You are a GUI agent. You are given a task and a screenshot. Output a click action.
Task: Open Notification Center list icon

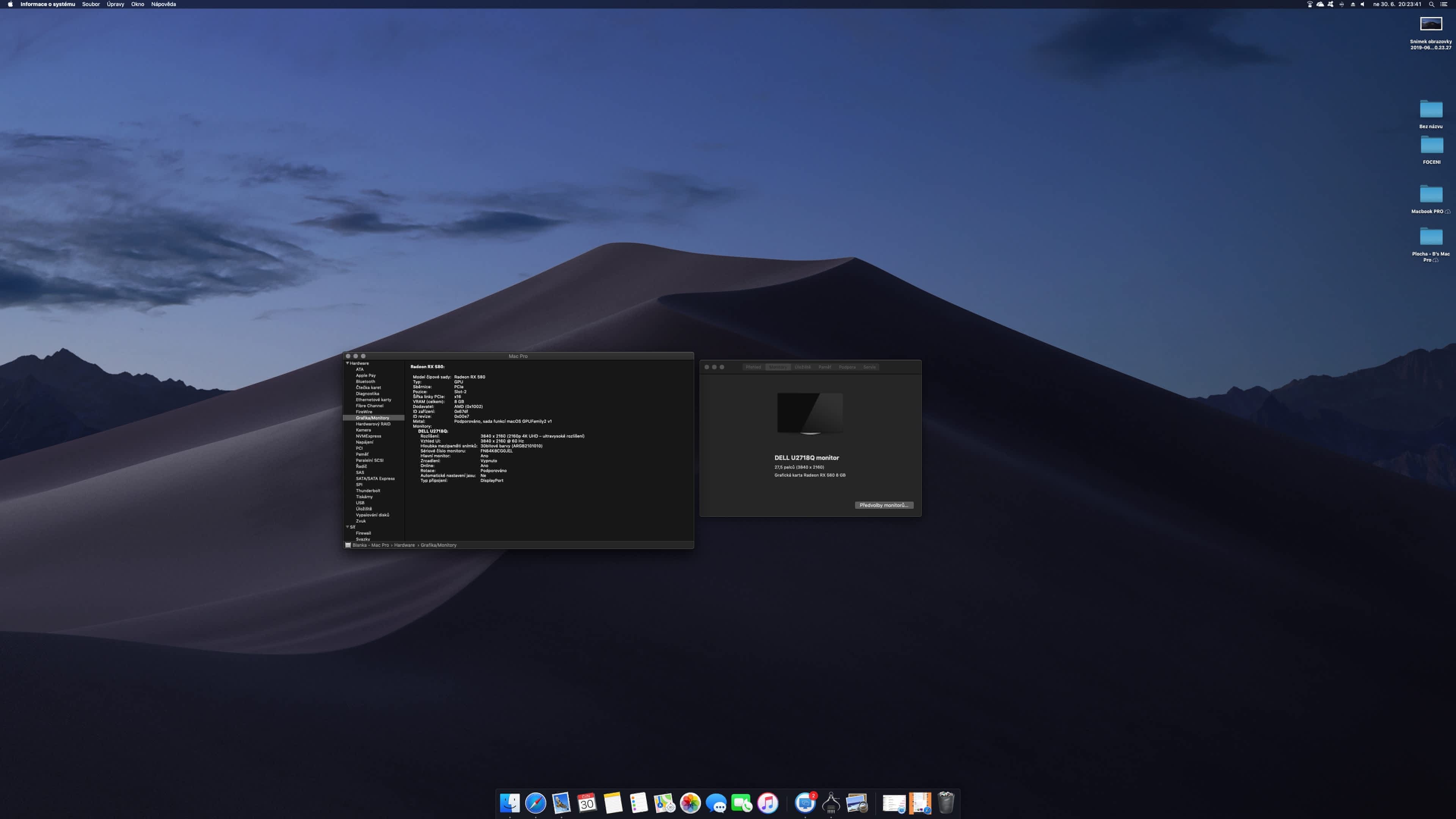click(1444, 4)
